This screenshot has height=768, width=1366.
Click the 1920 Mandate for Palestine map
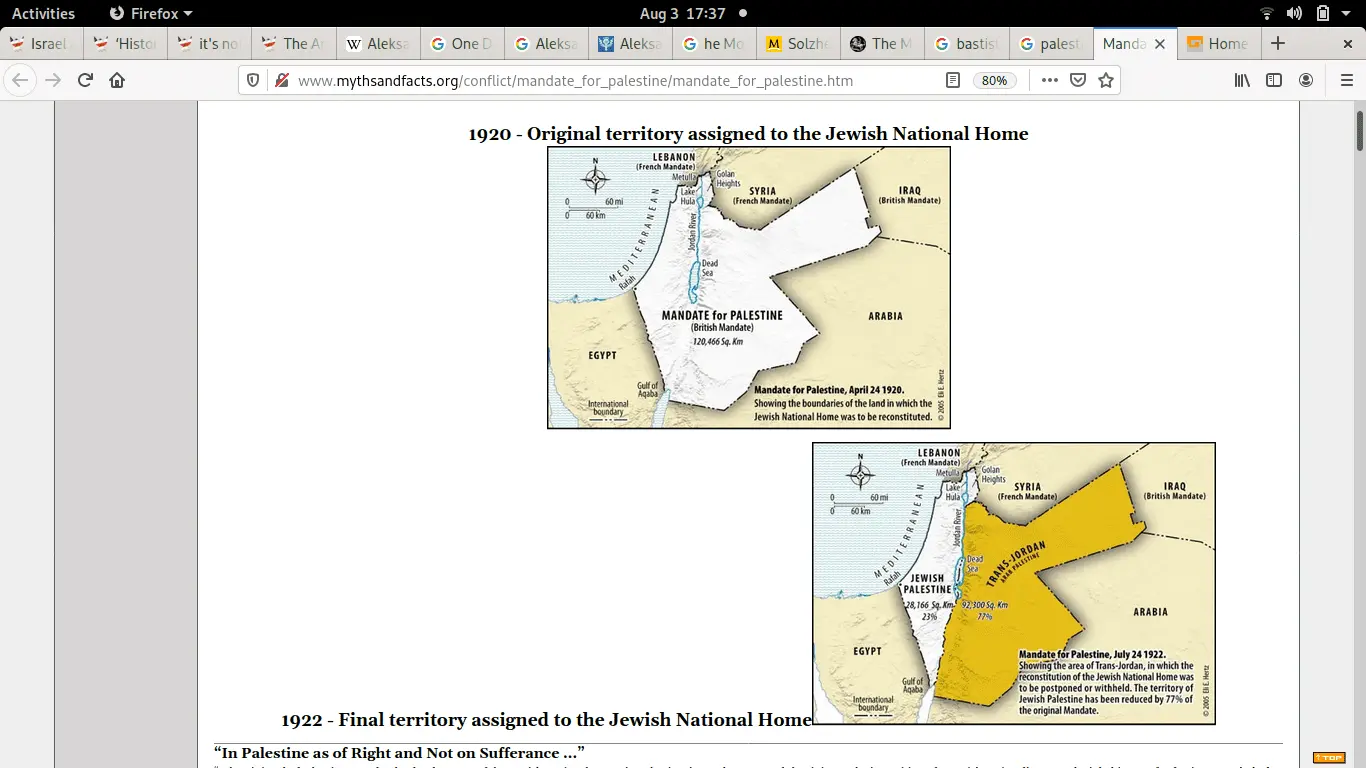click(x=749, y=288)
